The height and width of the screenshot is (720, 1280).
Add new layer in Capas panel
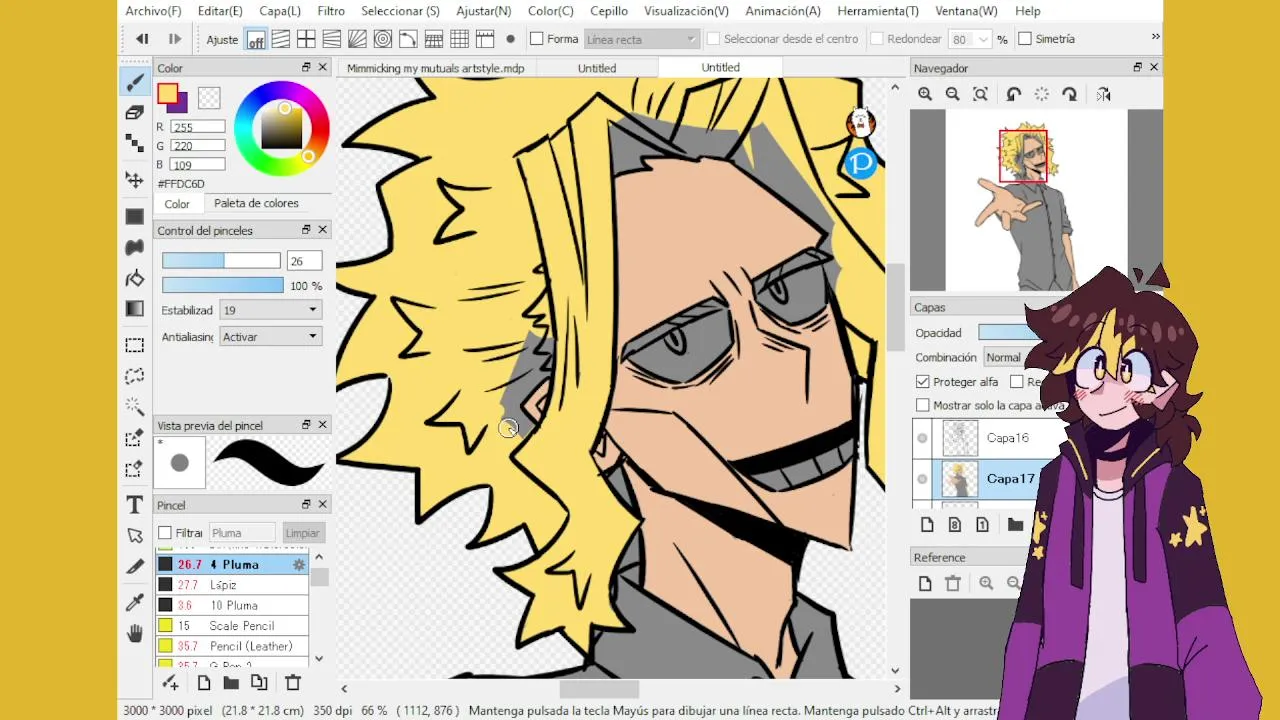(927, 525)
